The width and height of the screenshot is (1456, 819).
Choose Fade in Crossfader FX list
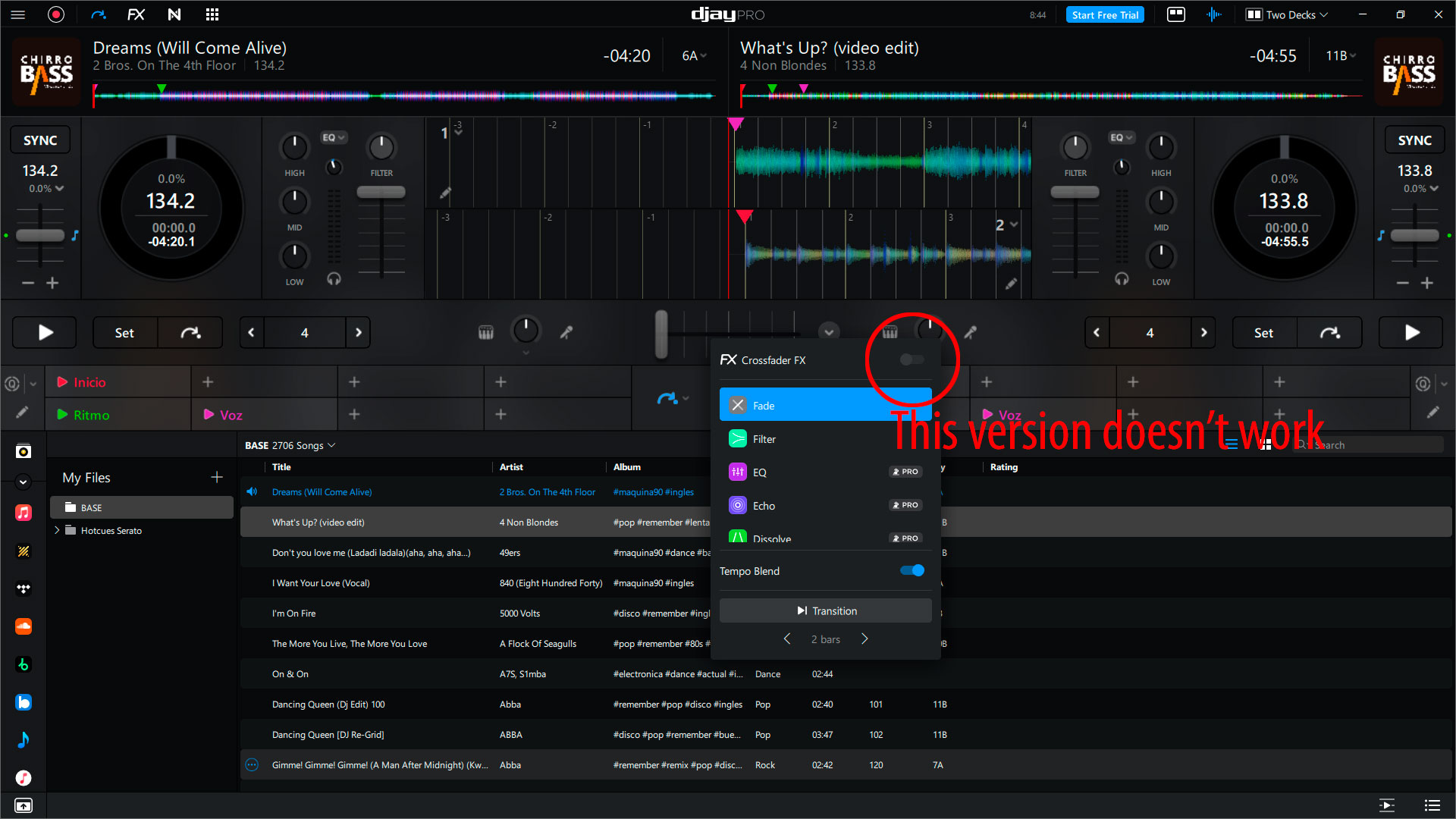(x=764, y=406)
